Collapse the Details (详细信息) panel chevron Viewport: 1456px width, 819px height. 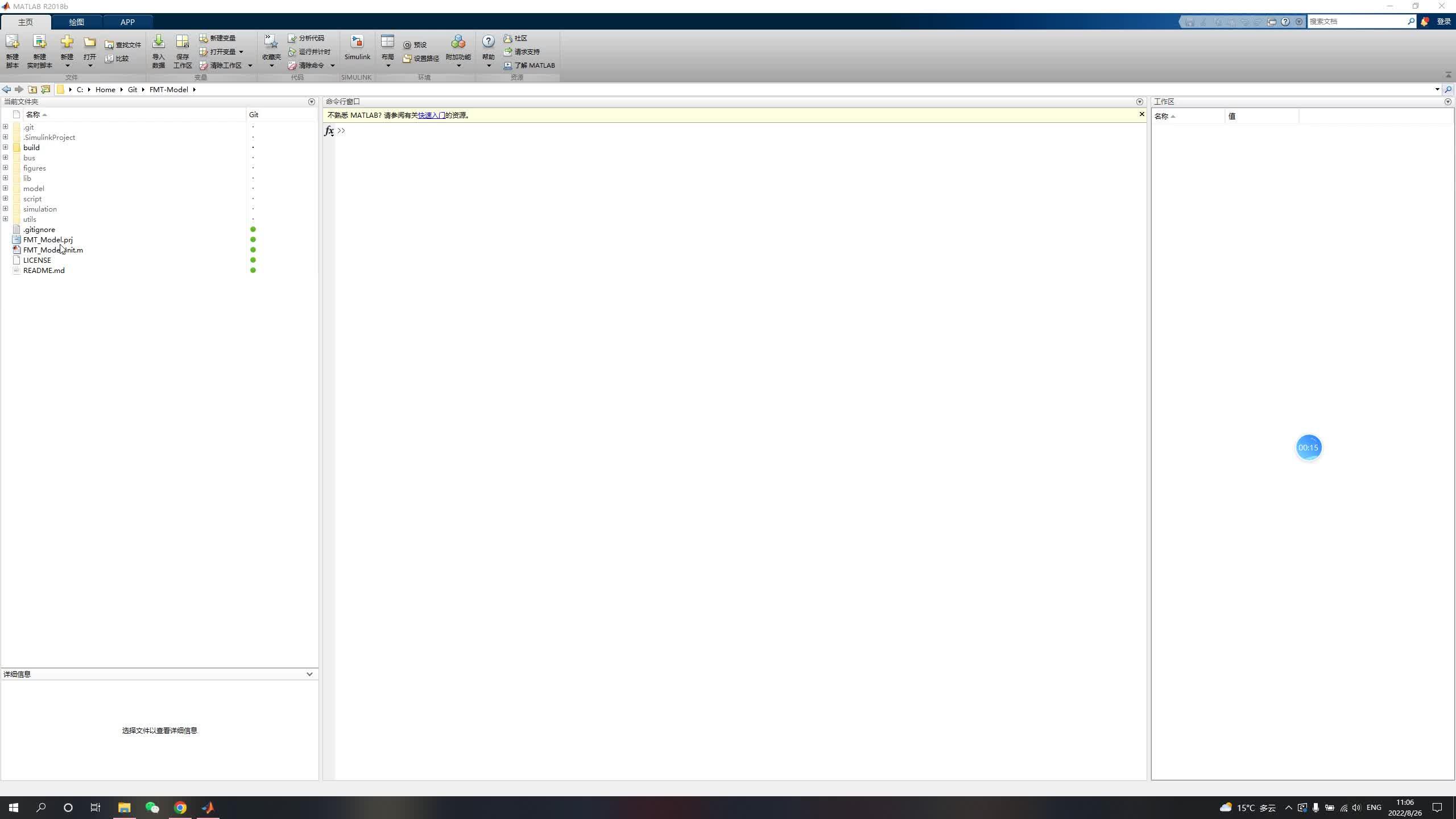309,674
